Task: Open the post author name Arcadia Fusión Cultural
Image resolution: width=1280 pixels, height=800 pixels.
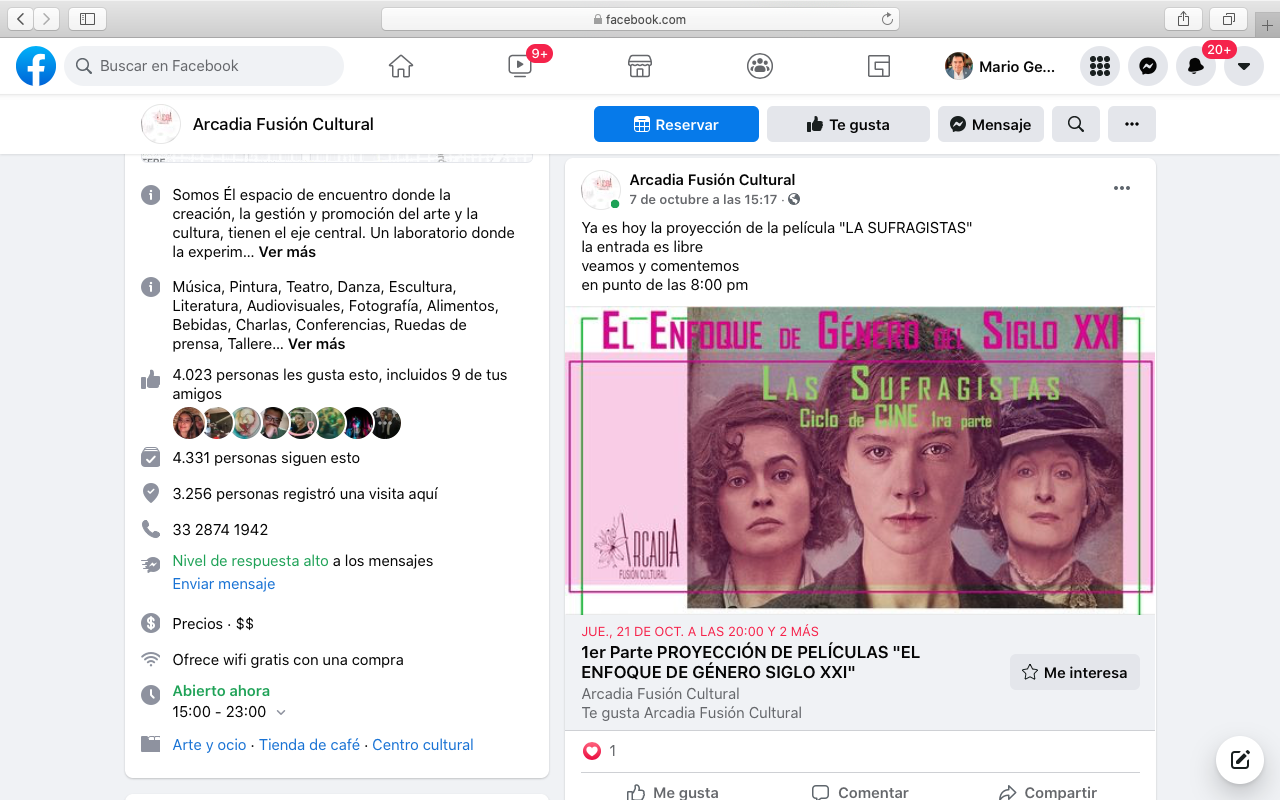Action: pyautogui.click(x=712, y=180)
